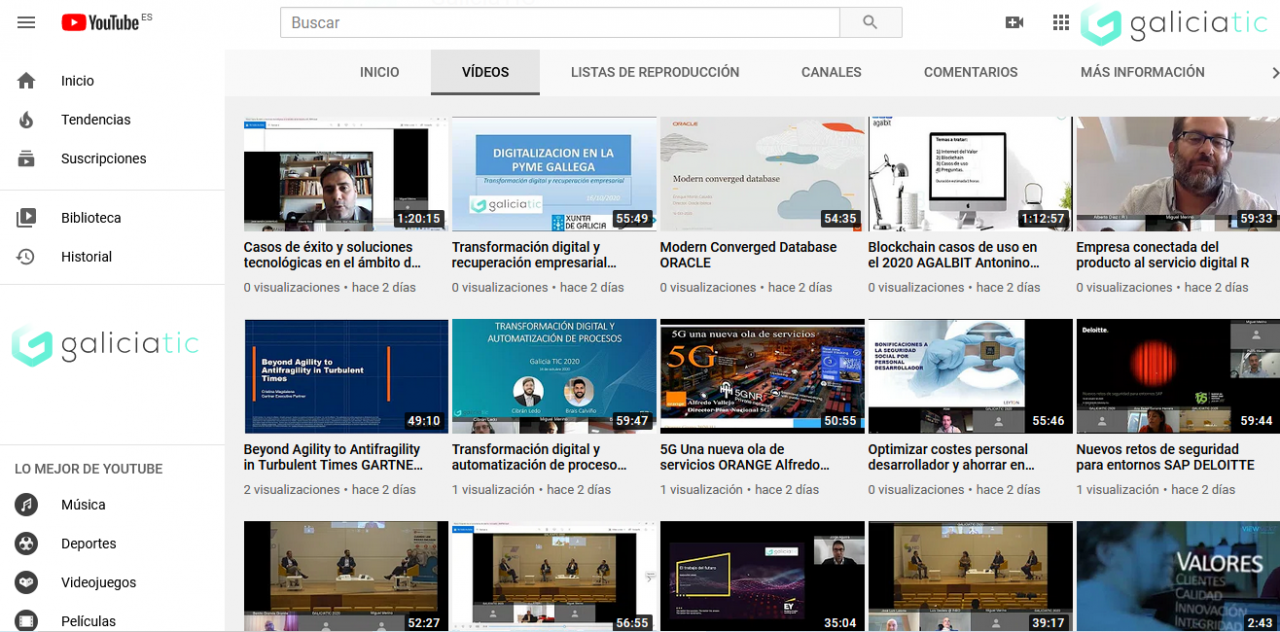Switch to LISTAS DE REPRODUCCIÓN tab
Viewport: 1280px width, 632px height.
tap(655, 72)
